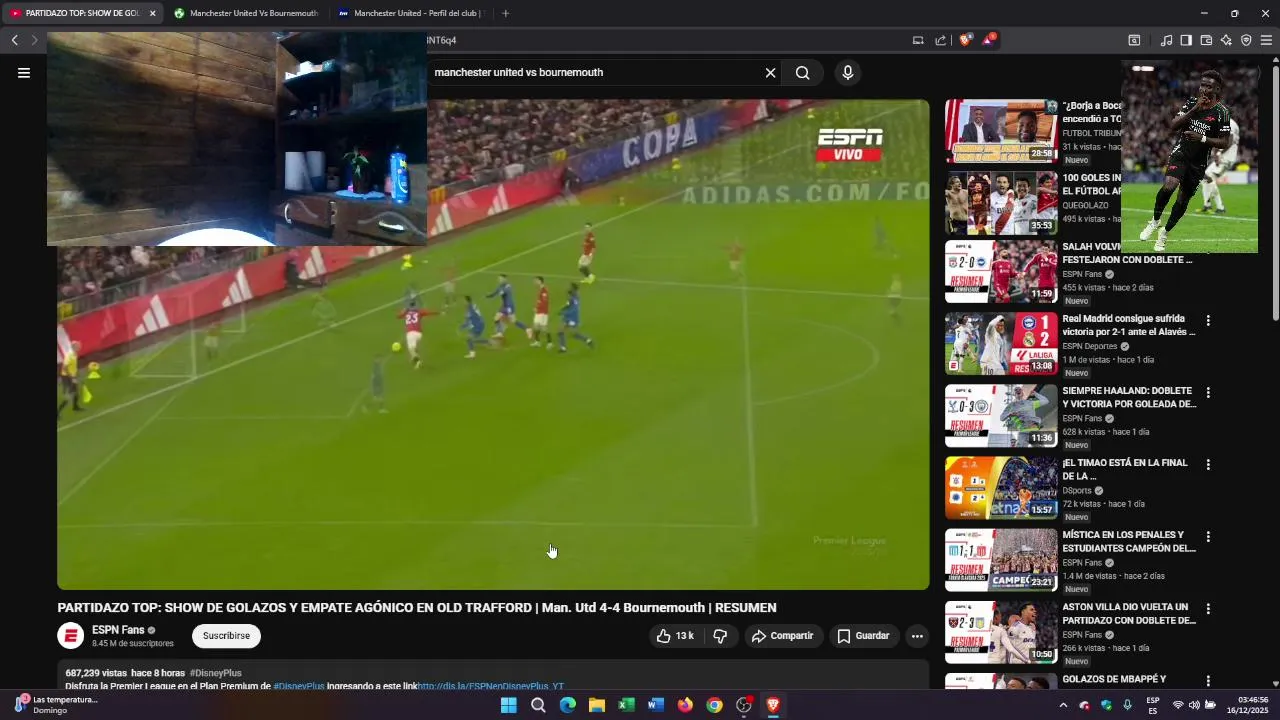Subscribe via the Suscribirse button
This screenshot has width=1280, height=720.
point(226,636)
